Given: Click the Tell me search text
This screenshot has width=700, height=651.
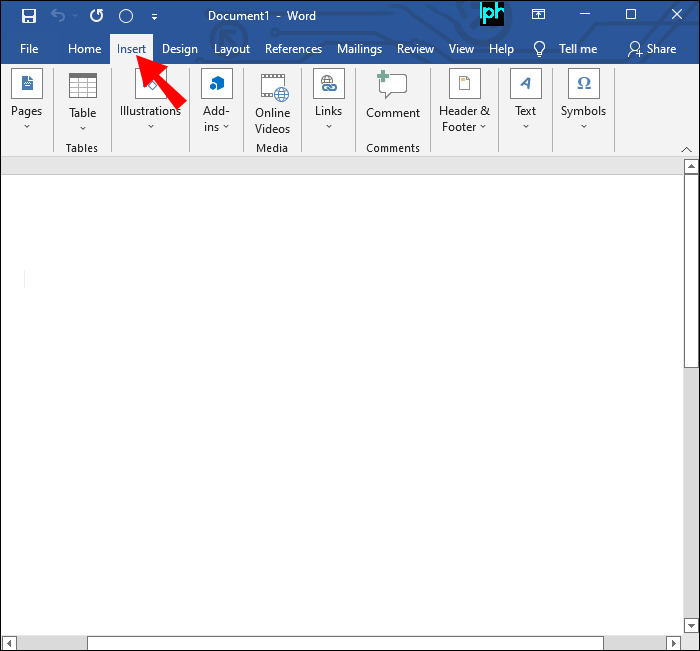Looking at the screenshot, I should (578, 49).
